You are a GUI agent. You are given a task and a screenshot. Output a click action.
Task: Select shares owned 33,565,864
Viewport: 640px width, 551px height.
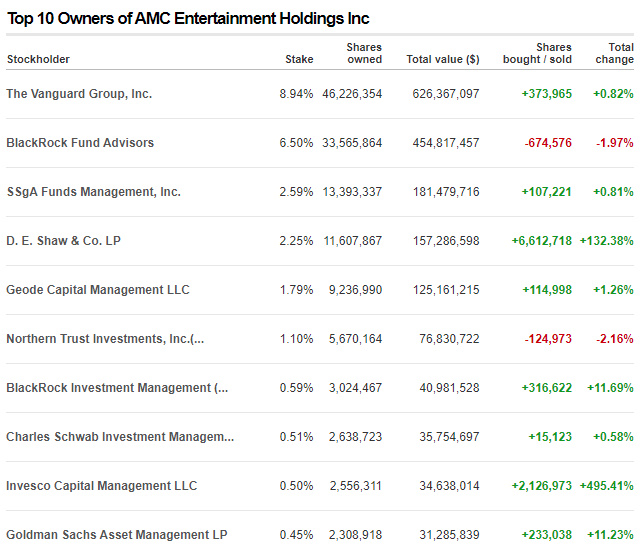coord(352,143)
